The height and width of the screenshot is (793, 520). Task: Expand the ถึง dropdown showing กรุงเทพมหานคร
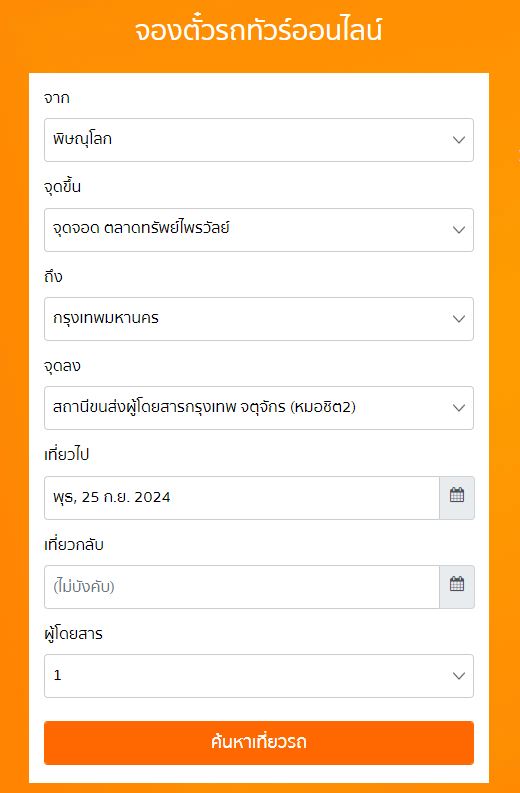(x=259, y=319)
